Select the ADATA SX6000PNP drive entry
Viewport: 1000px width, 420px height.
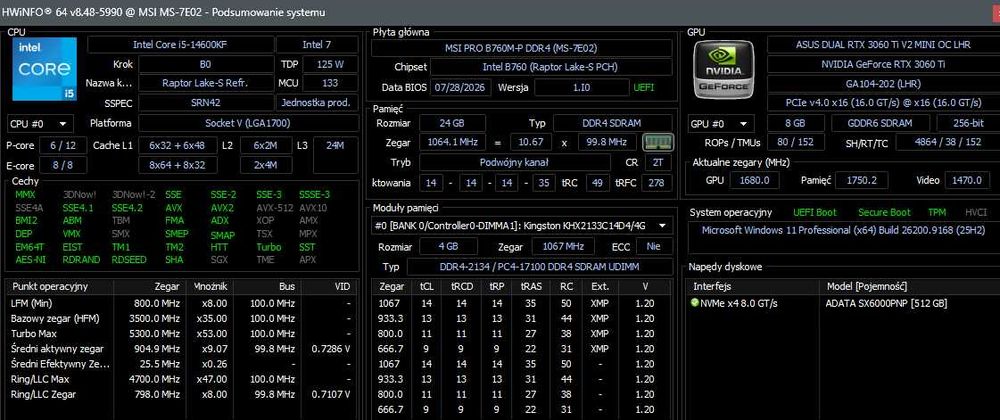pyautogui.click(x=886, y=303)
